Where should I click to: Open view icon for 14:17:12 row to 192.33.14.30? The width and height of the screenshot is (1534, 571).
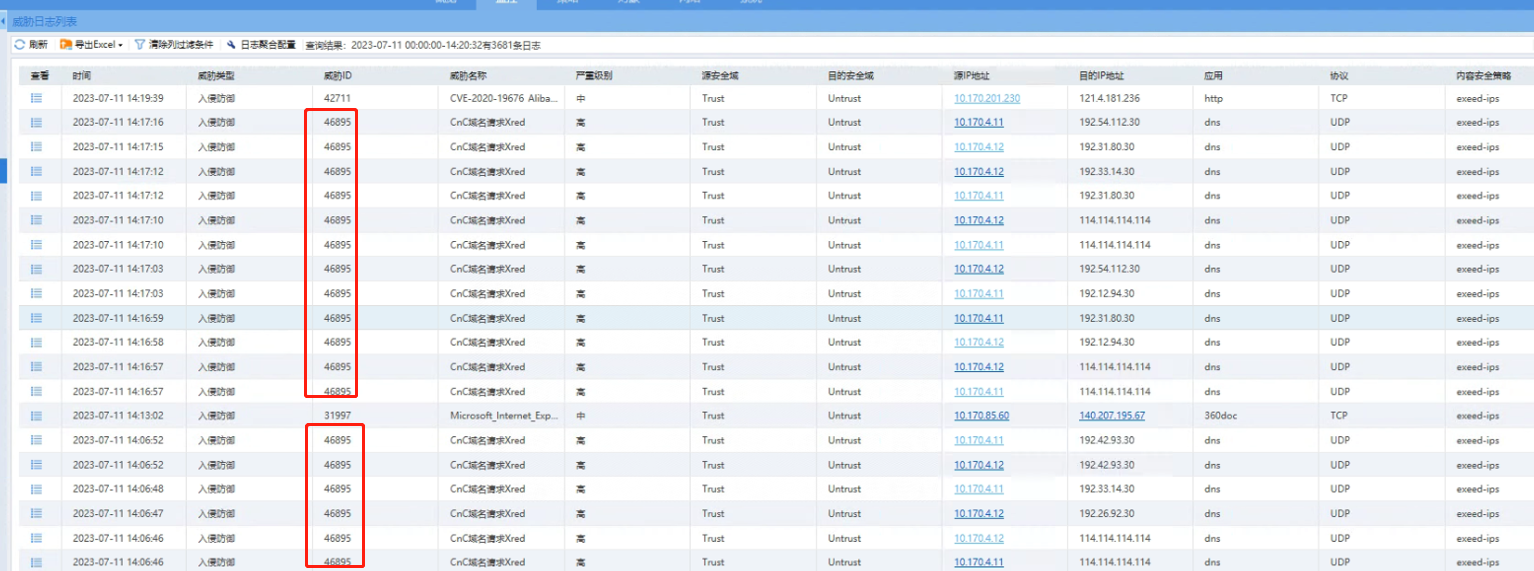(x=36, y=171)
